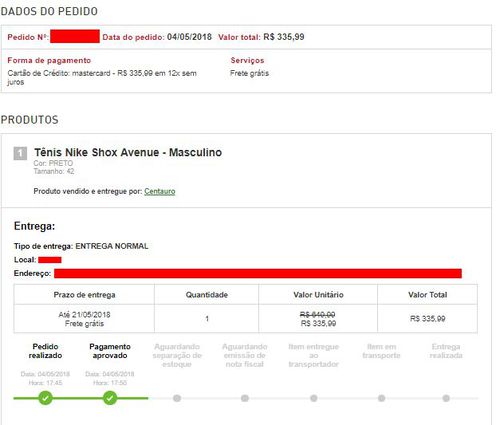
Task: Select the Entrega realizada step dot
Action: coord(446,398)
